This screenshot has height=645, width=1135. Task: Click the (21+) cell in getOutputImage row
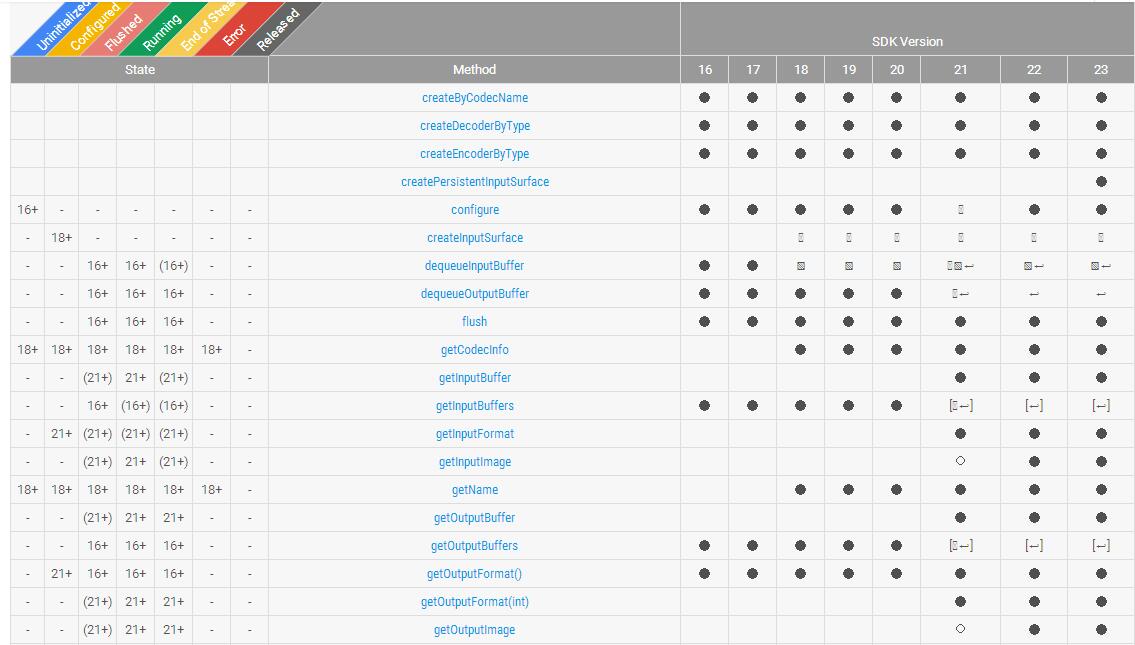point(98,630)
